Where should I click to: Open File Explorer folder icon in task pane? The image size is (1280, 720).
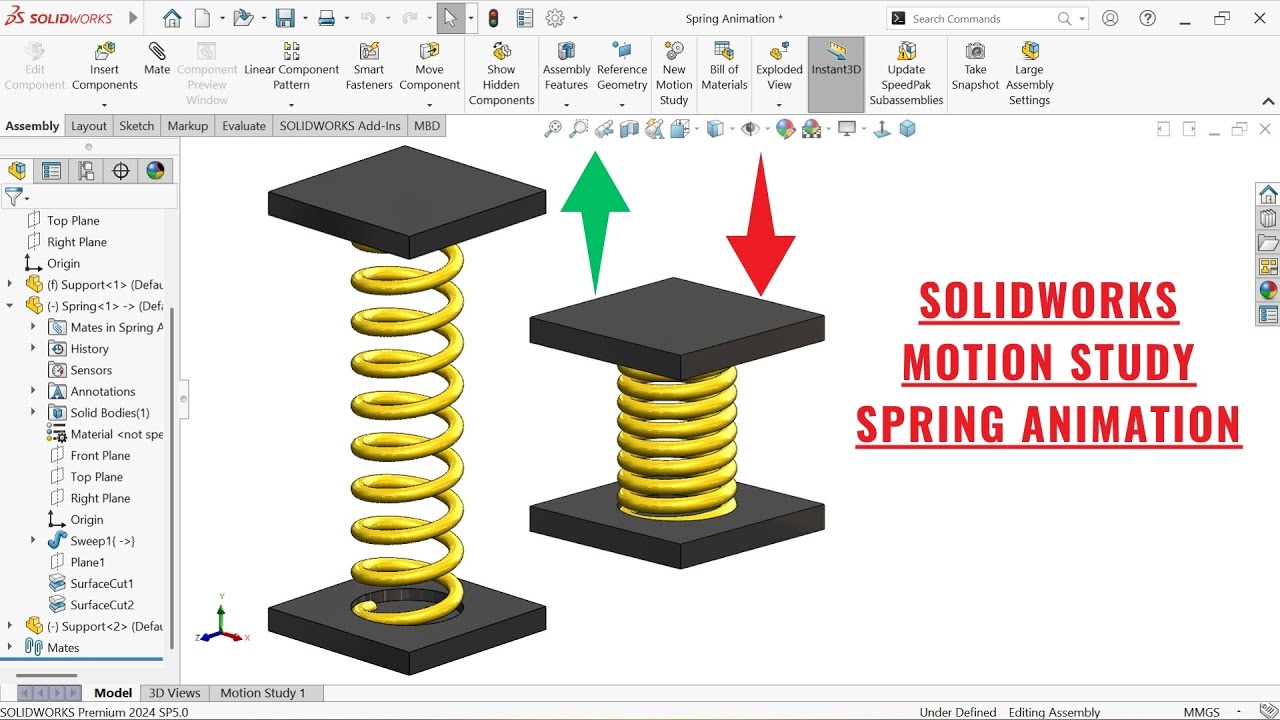[x=1268, y=243]
